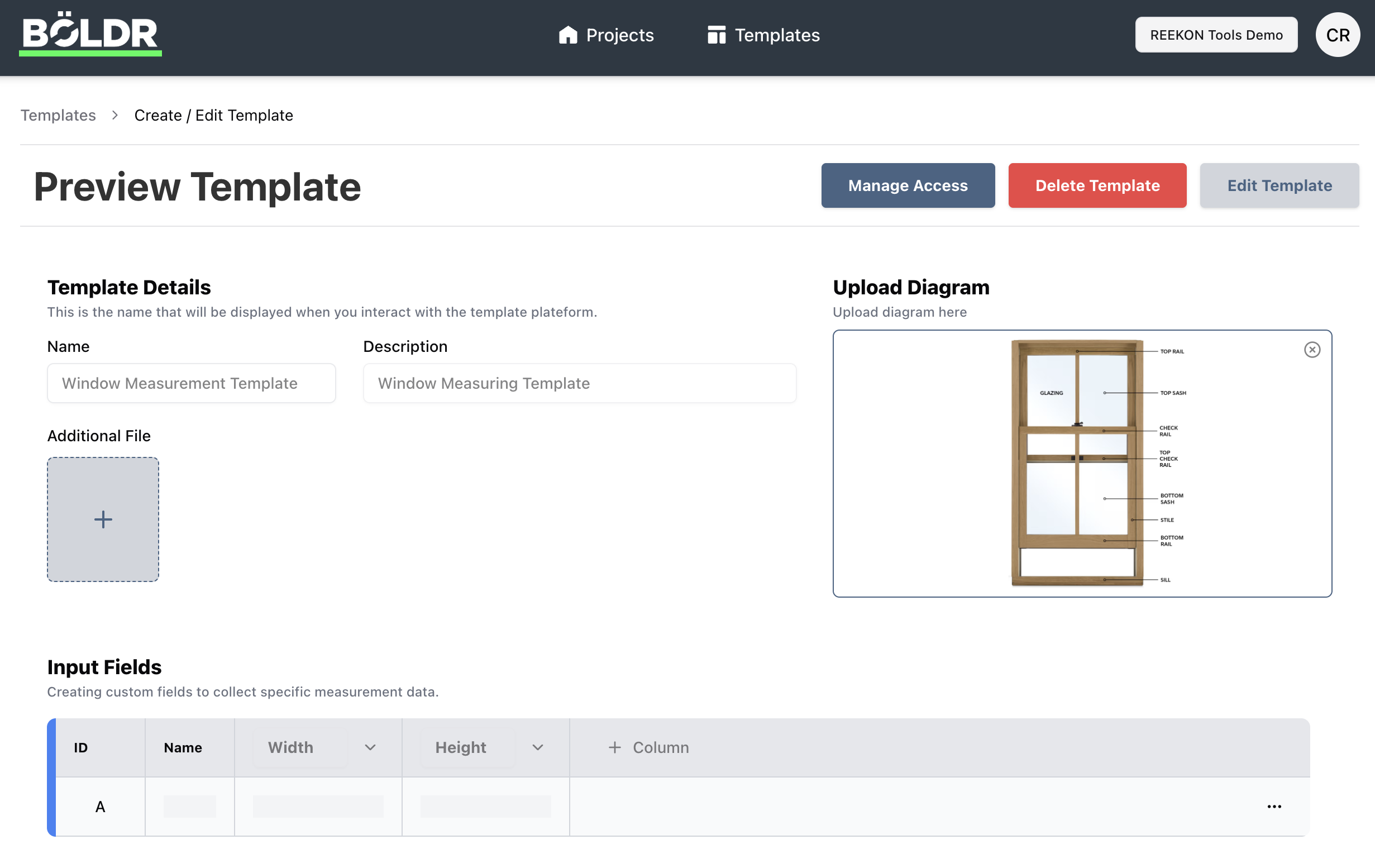Image resolution: width=1375 pixels, height=868 pixels.
Task: Click the Edit Template button
Action: 1279,185
